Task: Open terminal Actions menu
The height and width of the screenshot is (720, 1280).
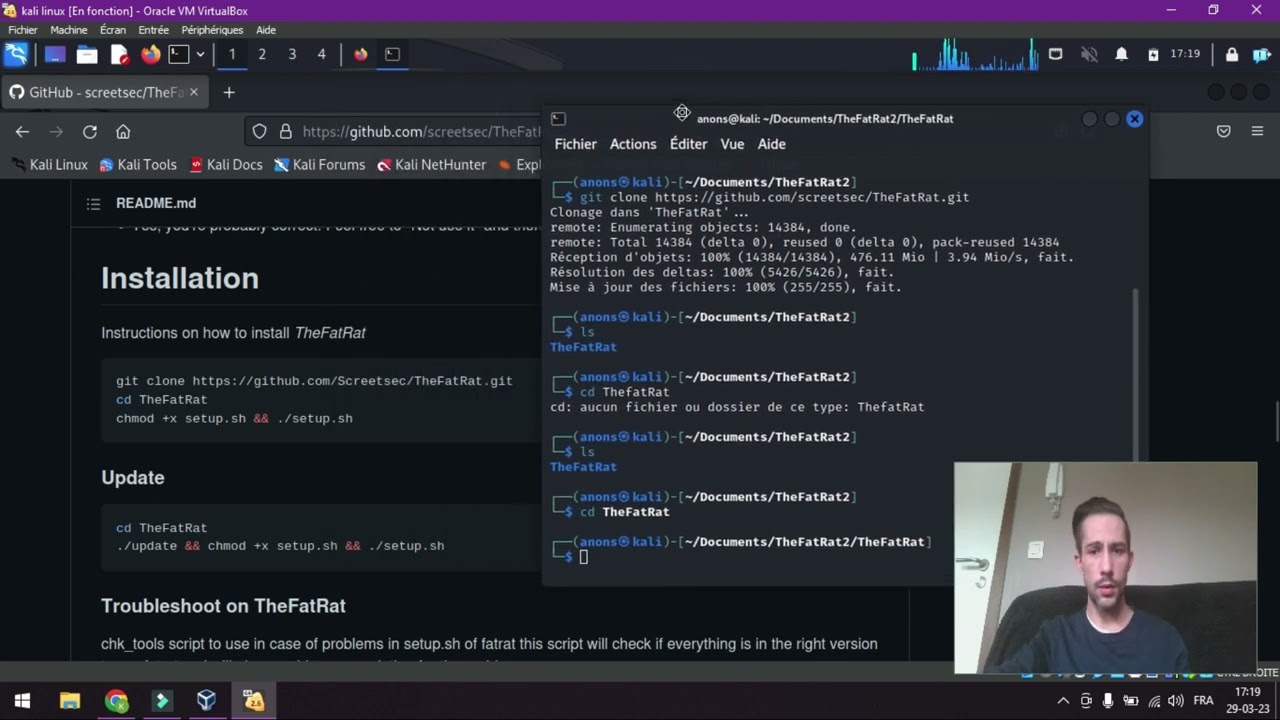Action: tap(633, 144)
